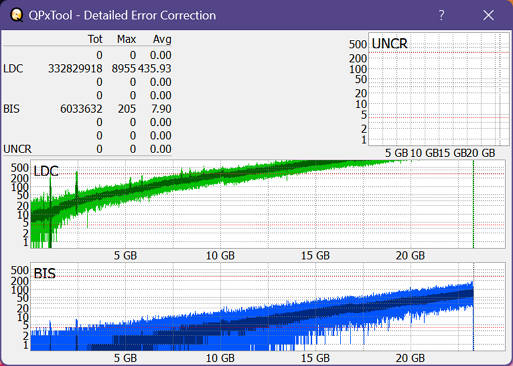Close the Detailed Error Correction window

[488, 15]
